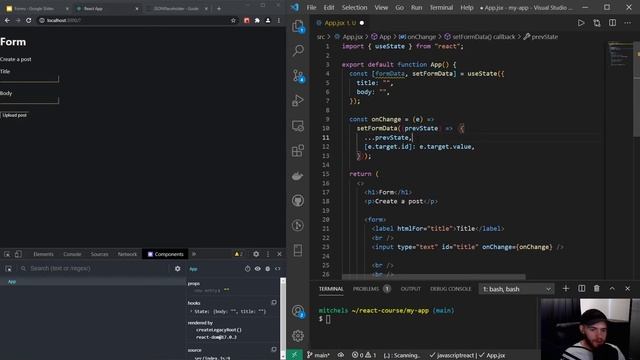Open changes with the compare icon
This screenshot has width=640, height=360.
(x=597, y=23)
